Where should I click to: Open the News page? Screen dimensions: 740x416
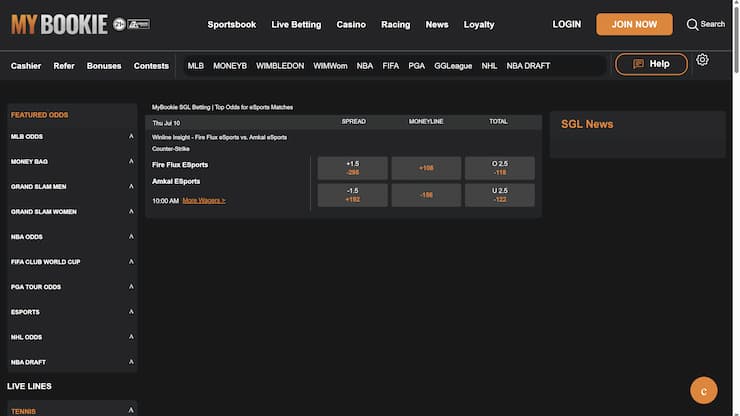click(437, 25)
